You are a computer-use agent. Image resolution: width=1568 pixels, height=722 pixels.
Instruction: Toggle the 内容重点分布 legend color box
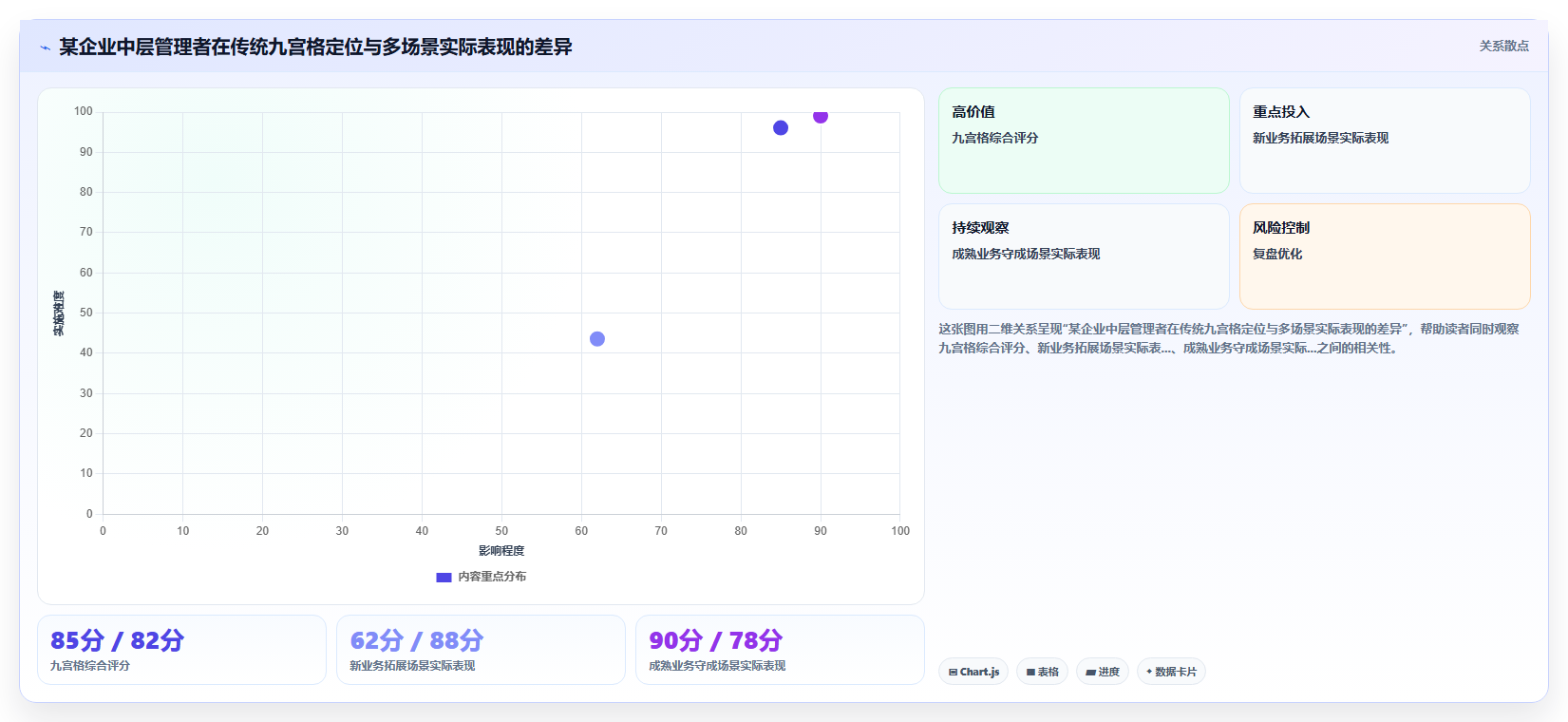444,577
